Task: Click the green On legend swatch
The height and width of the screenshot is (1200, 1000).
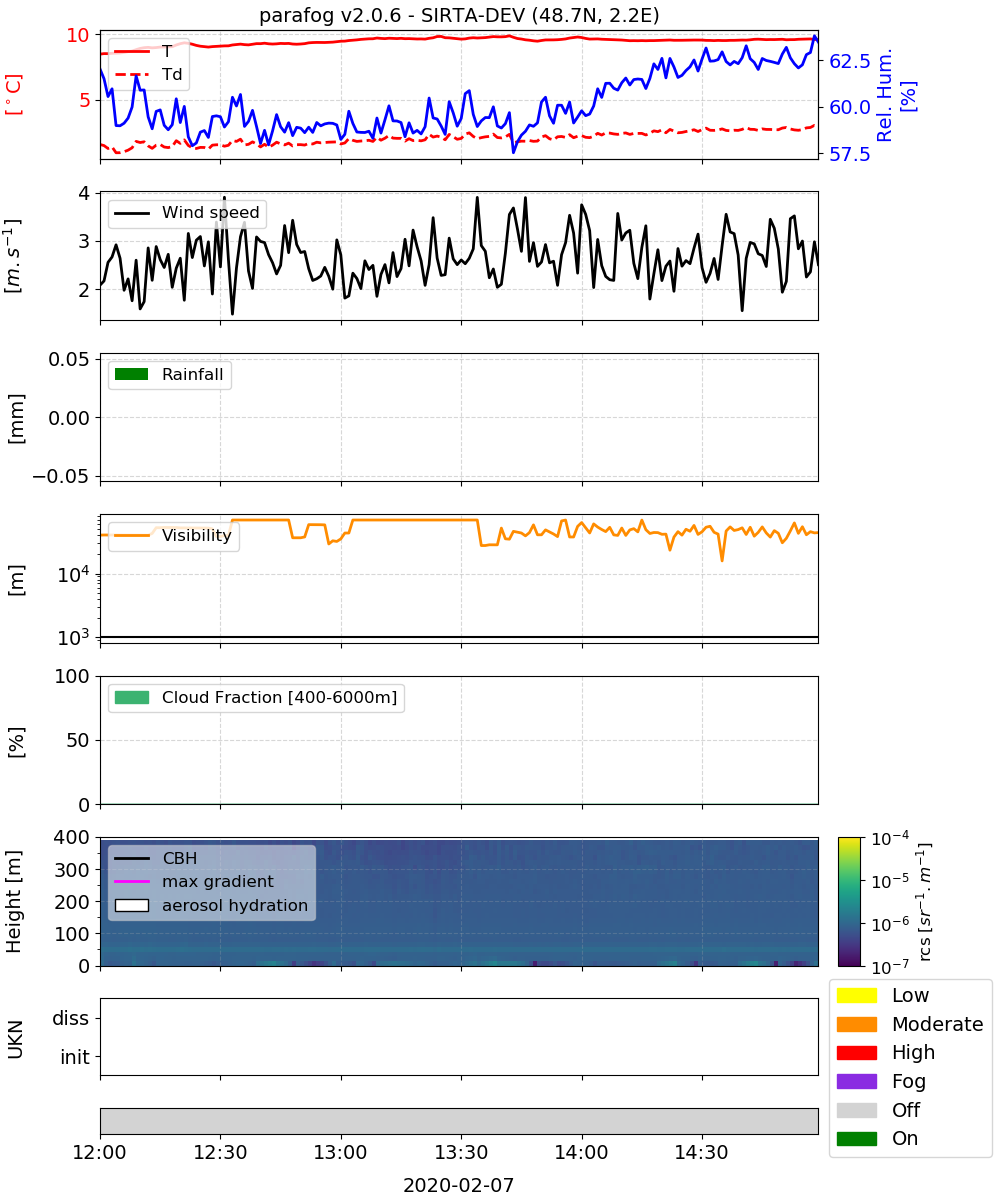Action: (x=856, y=1138)
